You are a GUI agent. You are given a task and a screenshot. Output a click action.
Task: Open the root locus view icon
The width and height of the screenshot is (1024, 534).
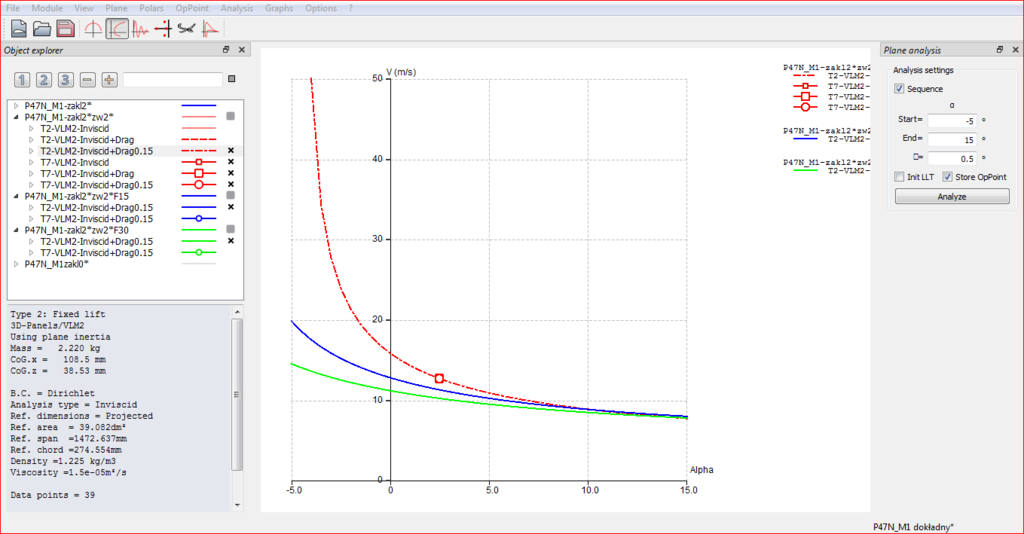tap(164, 29)
